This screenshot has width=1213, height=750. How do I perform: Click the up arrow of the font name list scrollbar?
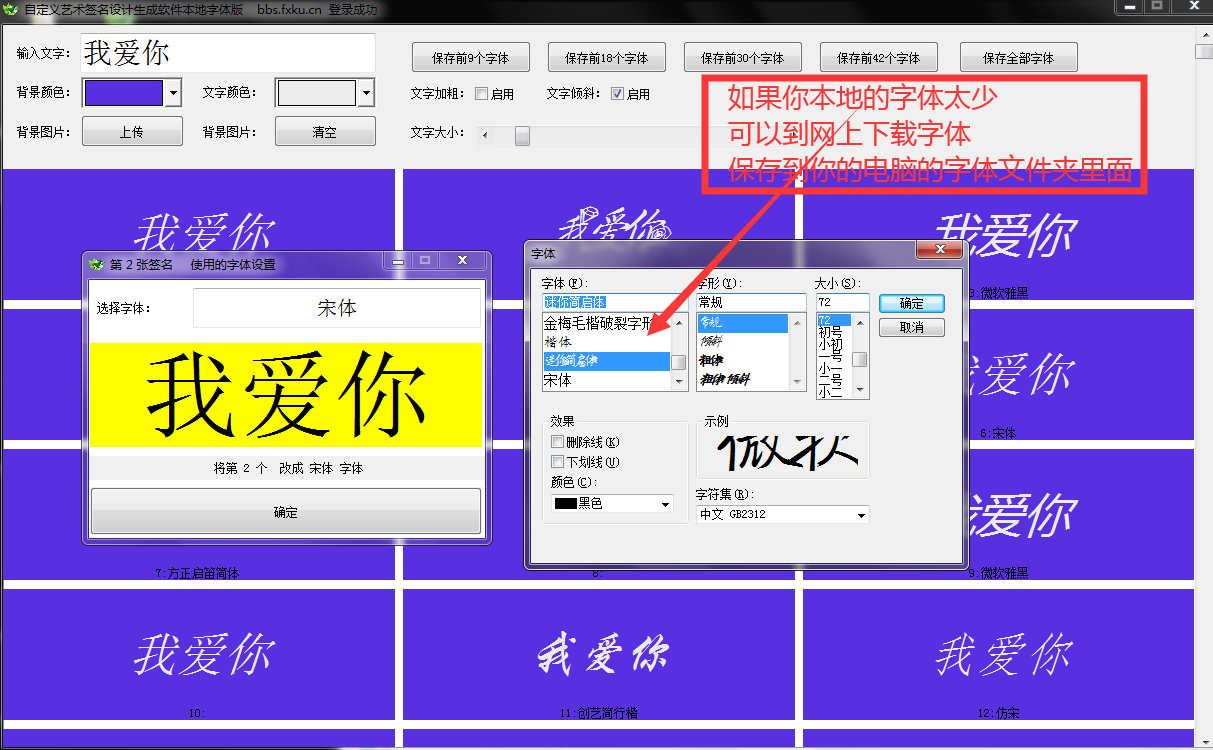pos(678,322)
